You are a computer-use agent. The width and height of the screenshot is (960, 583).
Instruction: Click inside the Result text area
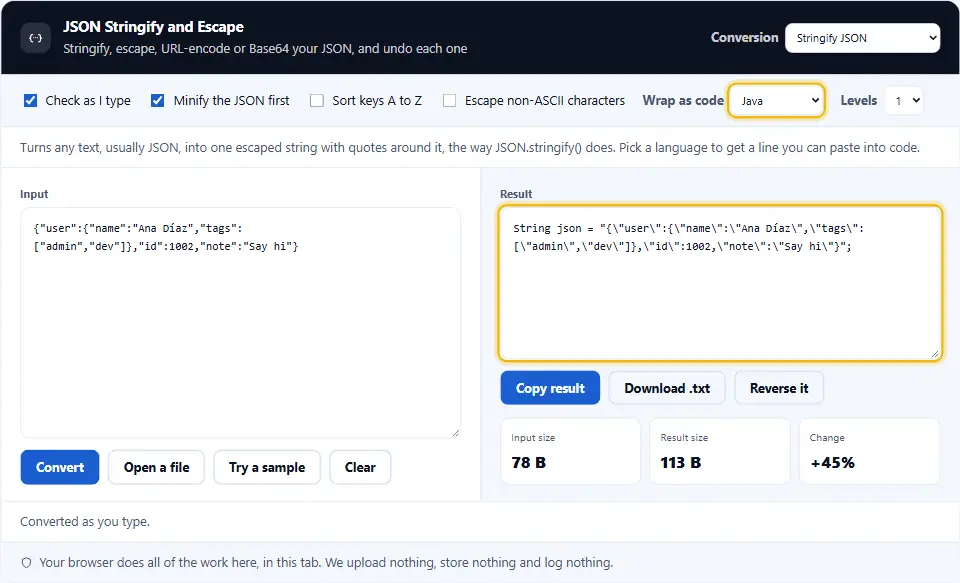[720, 283]
